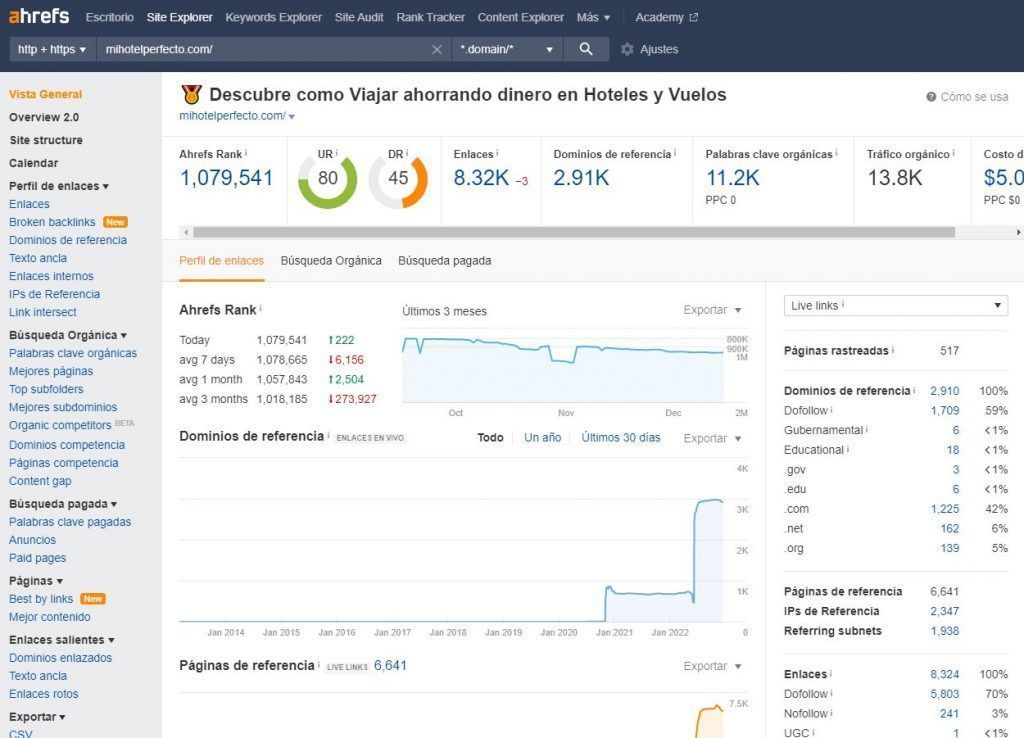Open Link intersect in sidebar

click(42, 312)
